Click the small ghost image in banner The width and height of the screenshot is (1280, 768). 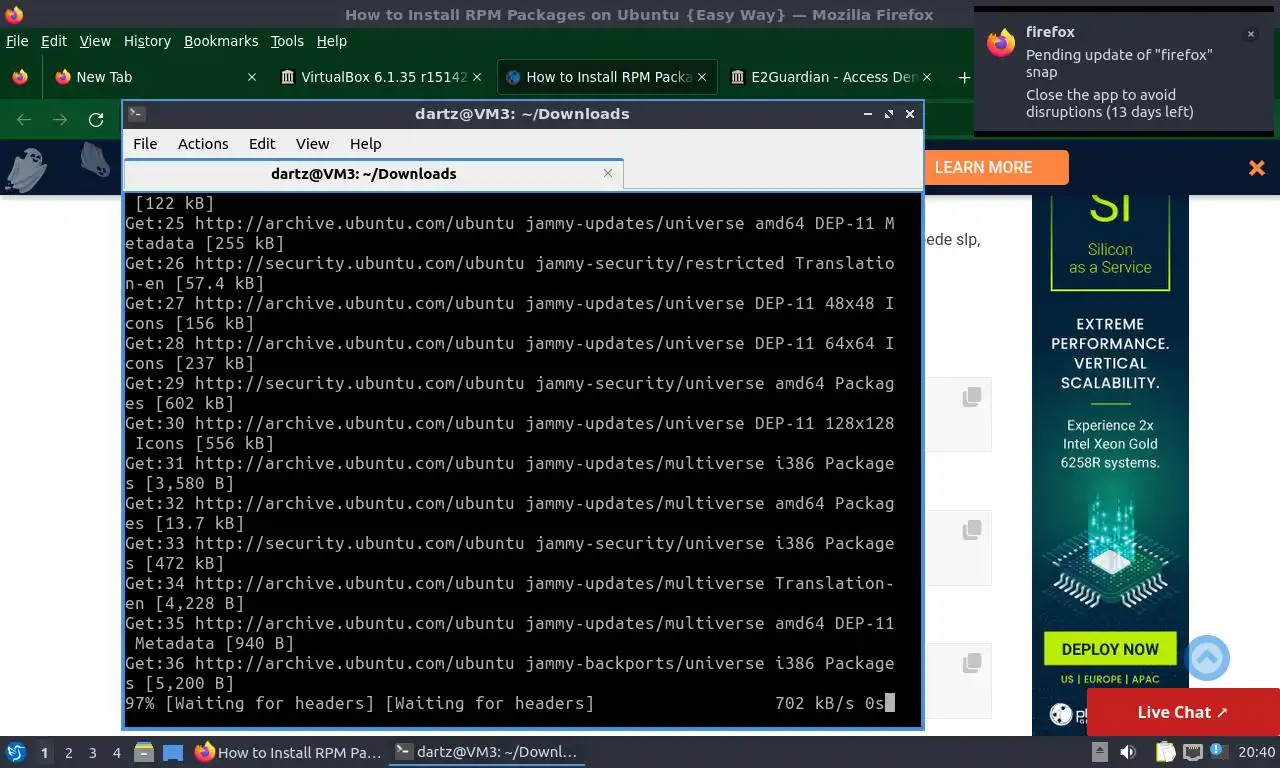[94, 160]
